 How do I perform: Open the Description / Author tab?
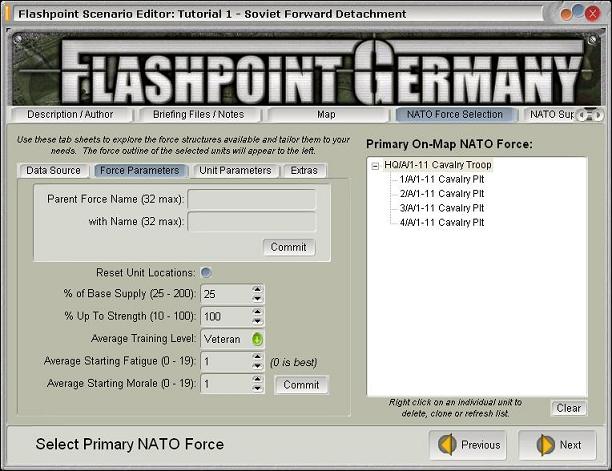[70, 114]
